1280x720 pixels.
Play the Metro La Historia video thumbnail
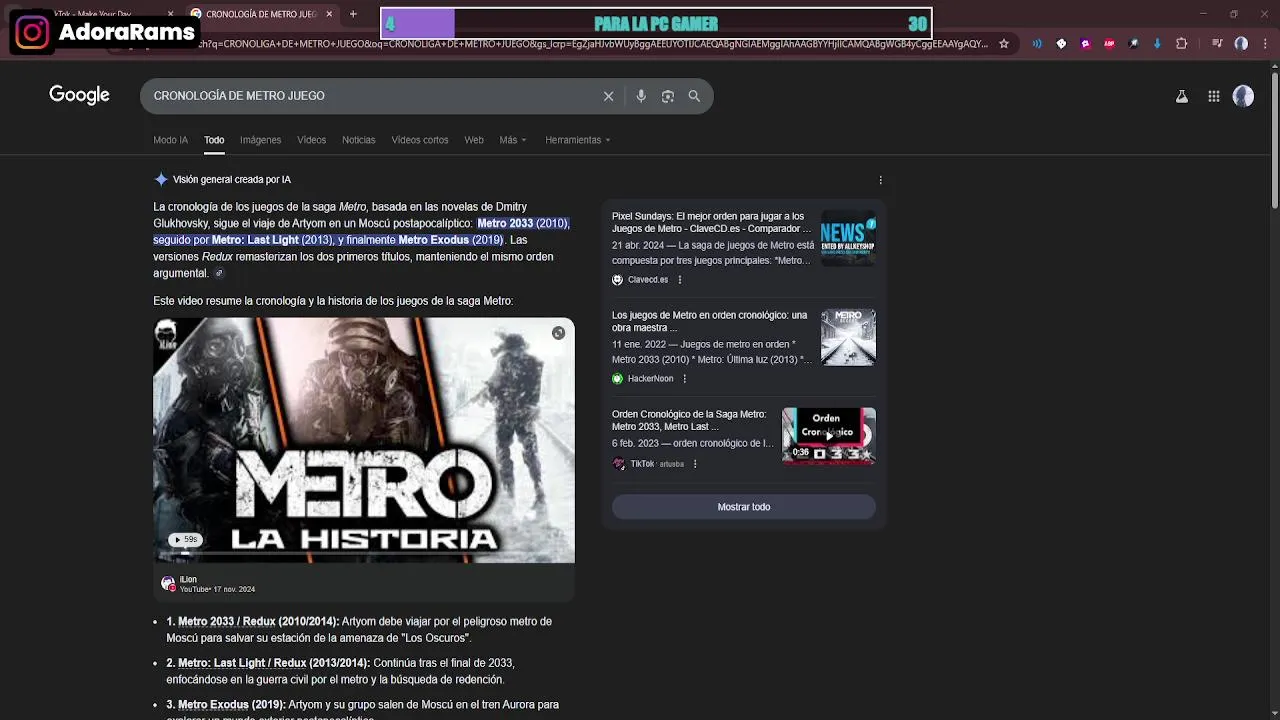364,440
